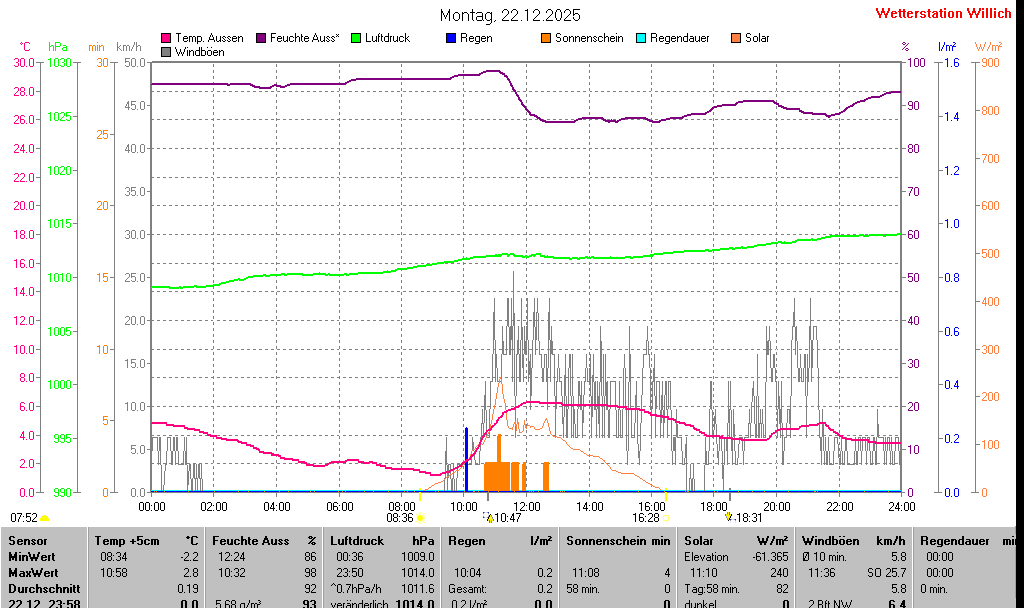Select the Windböen km/h table header
Viewport: 1024px width, 608px height.
853,540
